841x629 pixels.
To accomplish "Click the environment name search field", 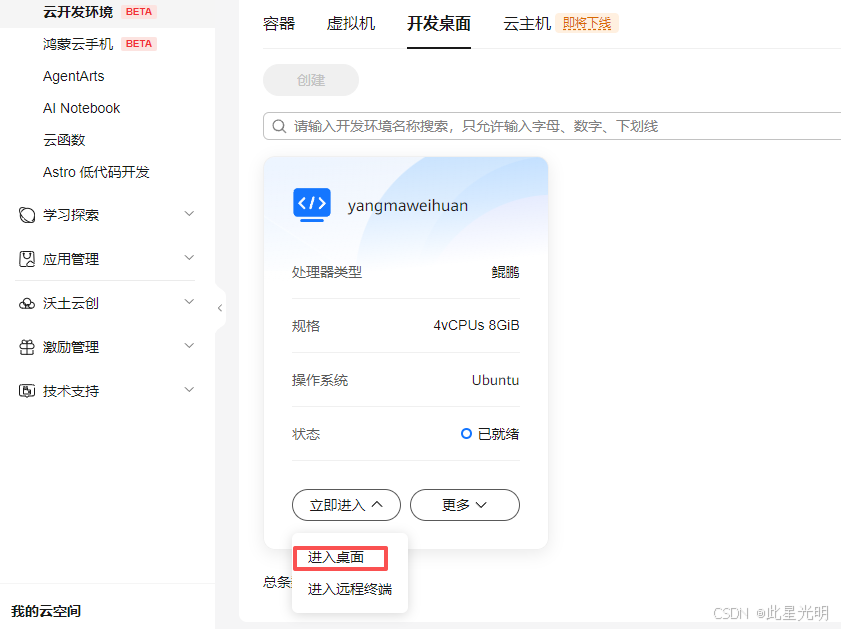I will tap(551, 127).
